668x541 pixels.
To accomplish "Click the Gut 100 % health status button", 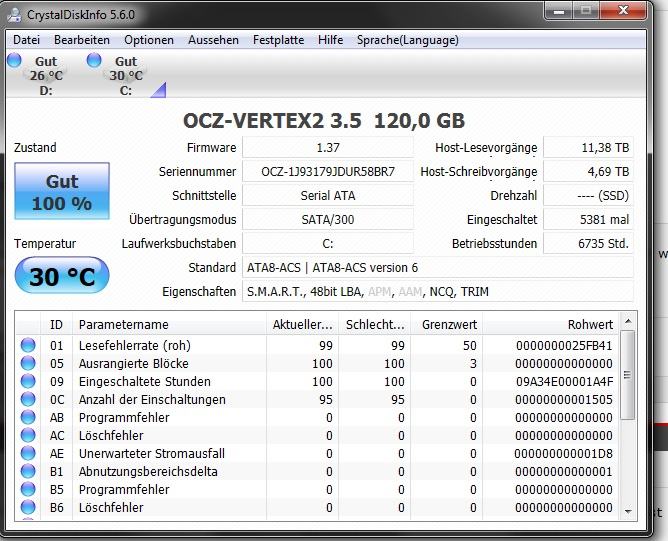I will coord(62,191).
